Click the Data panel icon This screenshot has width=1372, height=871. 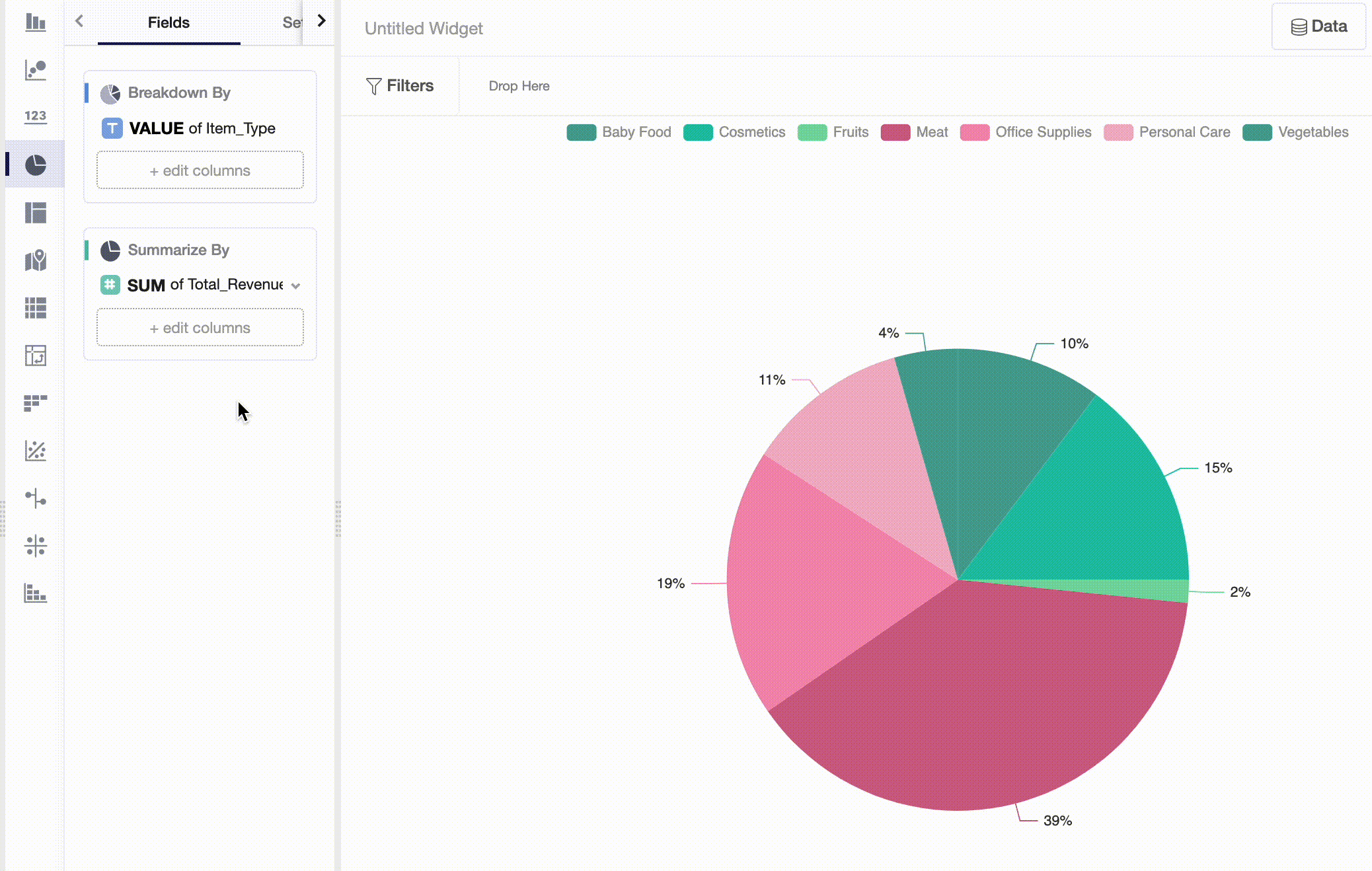coord(1318,26)
